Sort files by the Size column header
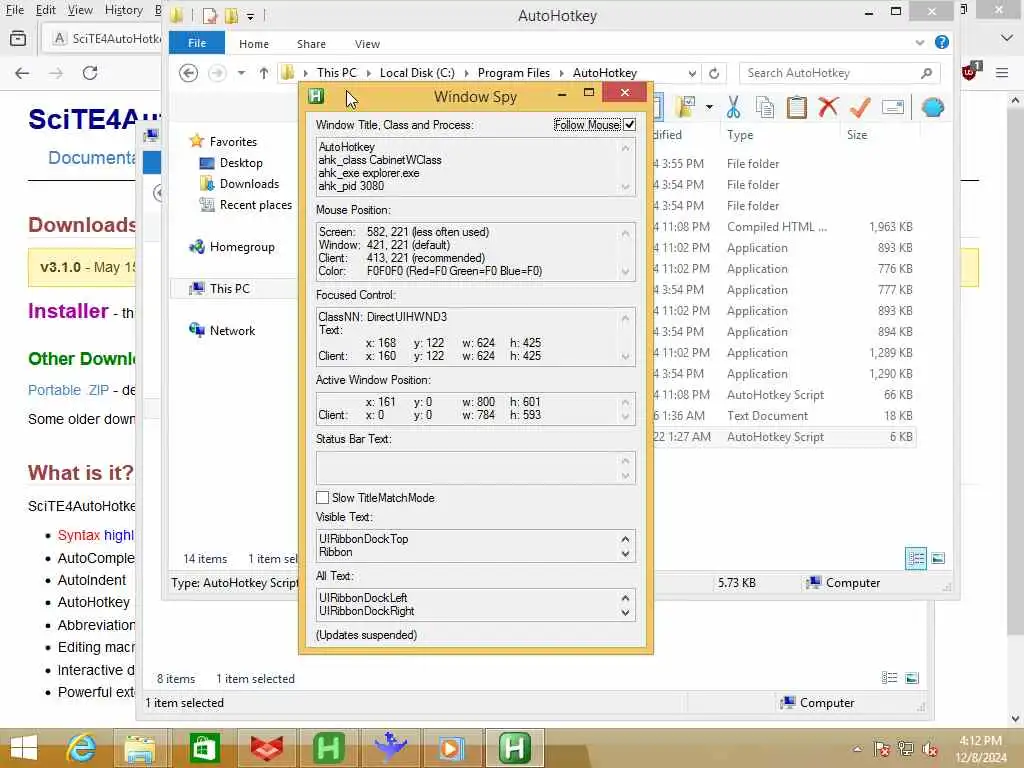Screen dimensions: 1024x768 (x=857, y=135)
